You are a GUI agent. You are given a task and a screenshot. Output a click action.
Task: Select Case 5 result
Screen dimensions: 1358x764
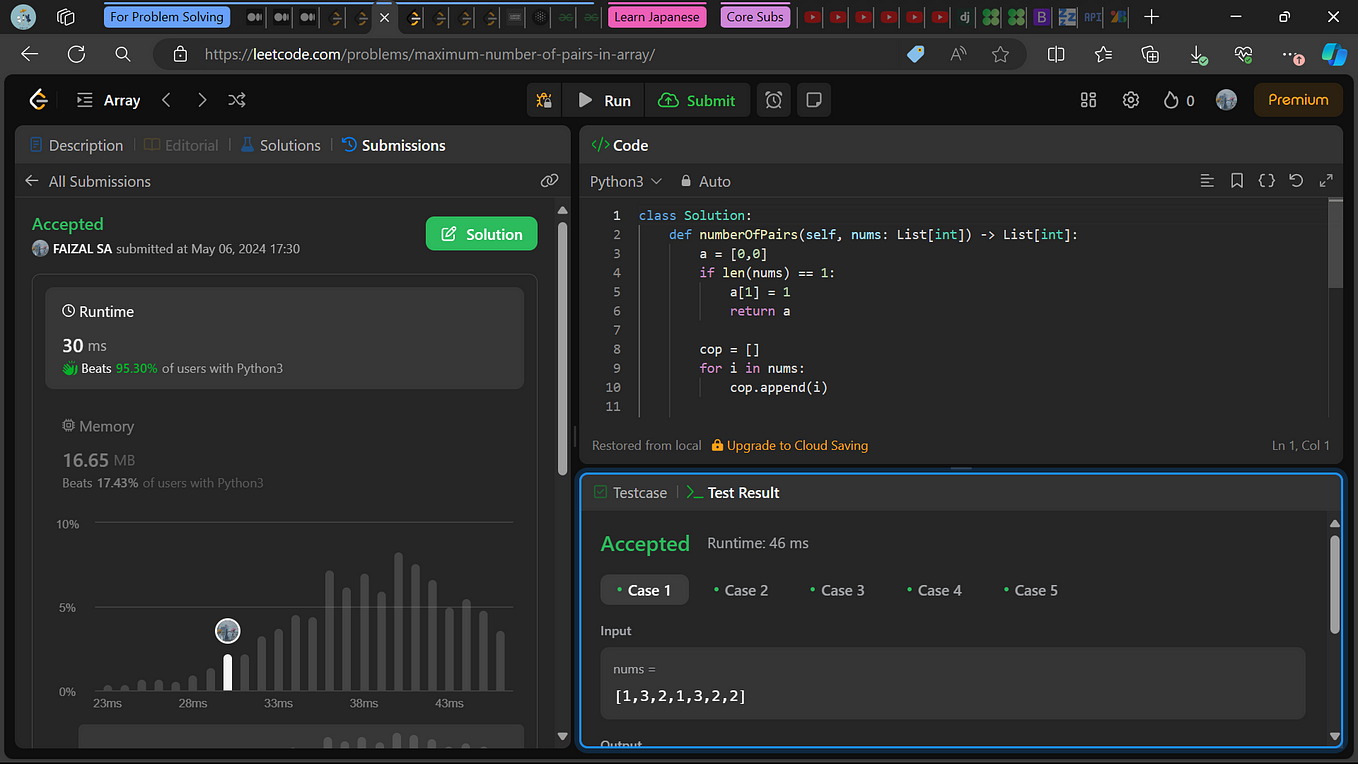(x=1030, y=590)
